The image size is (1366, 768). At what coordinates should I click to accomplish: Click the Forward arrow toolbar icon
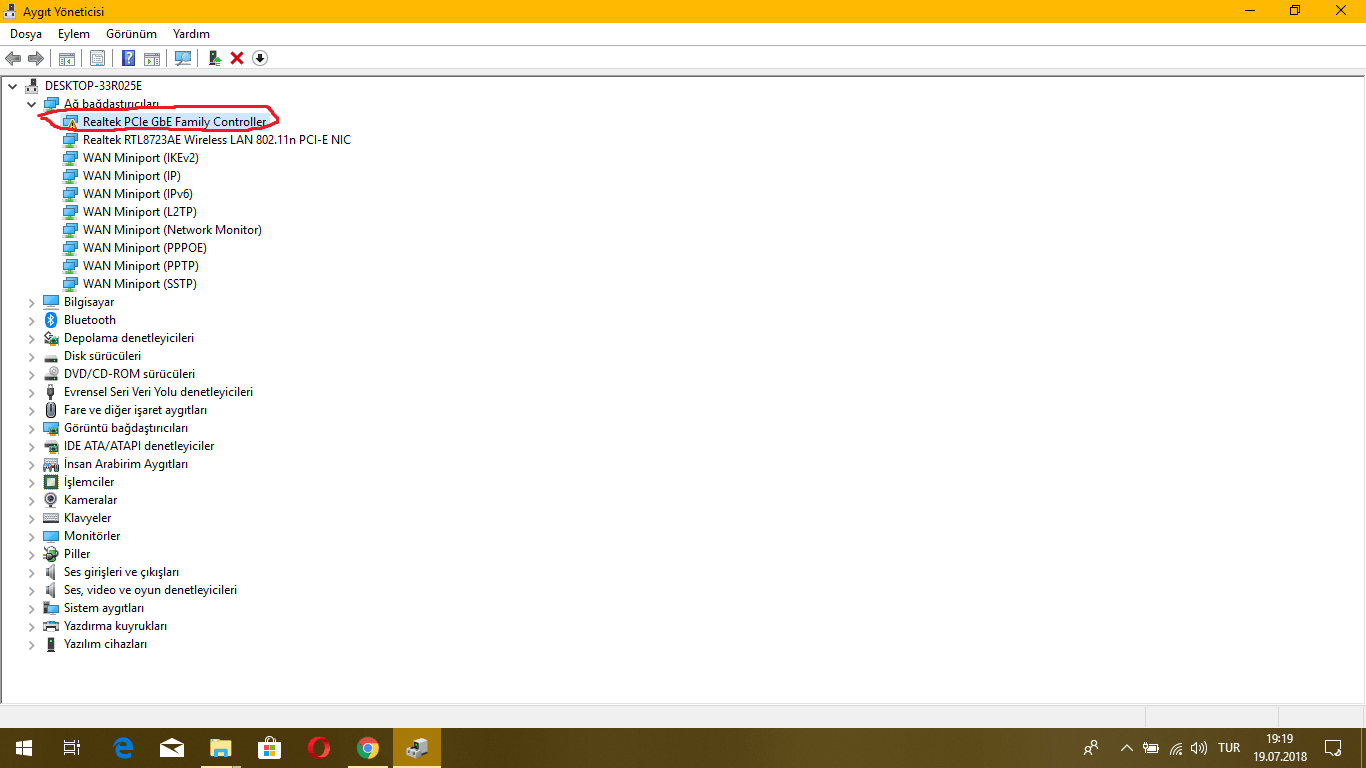click(x=36, y=58)
